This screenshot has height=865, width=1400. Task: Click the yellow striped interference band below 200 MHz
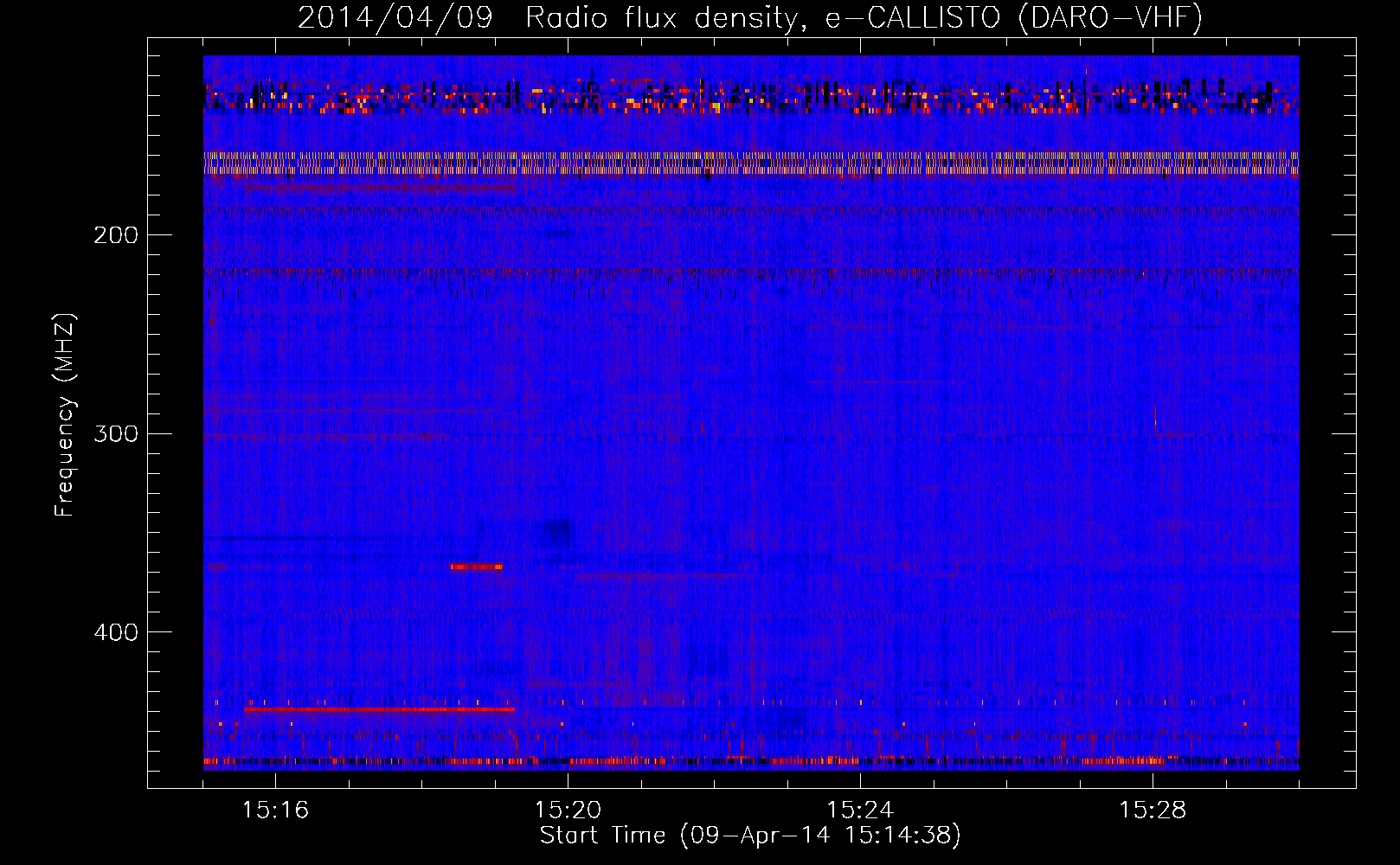[x=751, y=163]
